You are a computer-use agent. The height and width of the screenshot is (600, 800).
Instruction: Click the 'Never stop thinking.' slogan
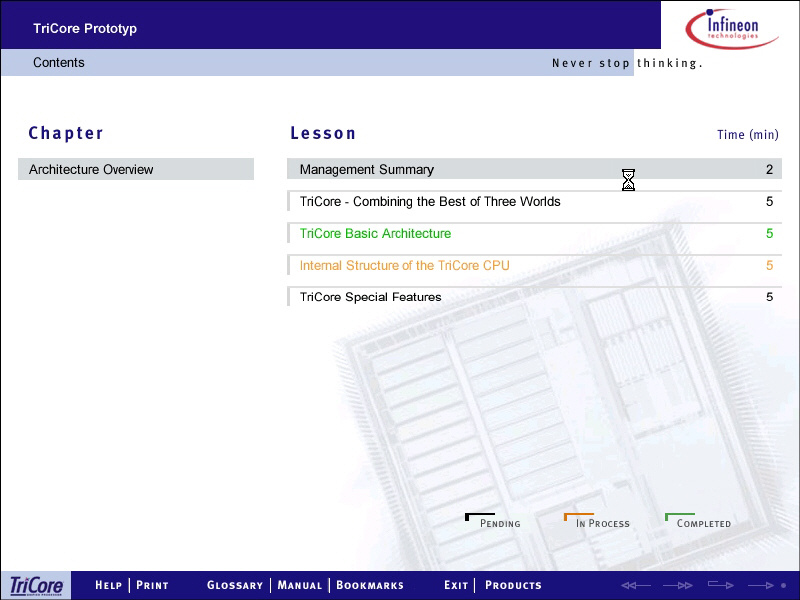click(x=627, y=63)
